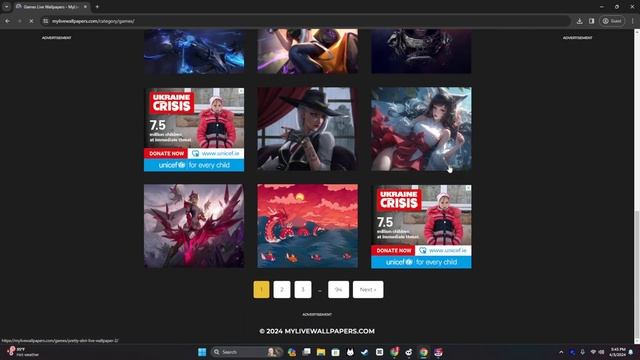Go to pagination page 2
Viewport: 640px width, 360px height.
coord(282,289)
